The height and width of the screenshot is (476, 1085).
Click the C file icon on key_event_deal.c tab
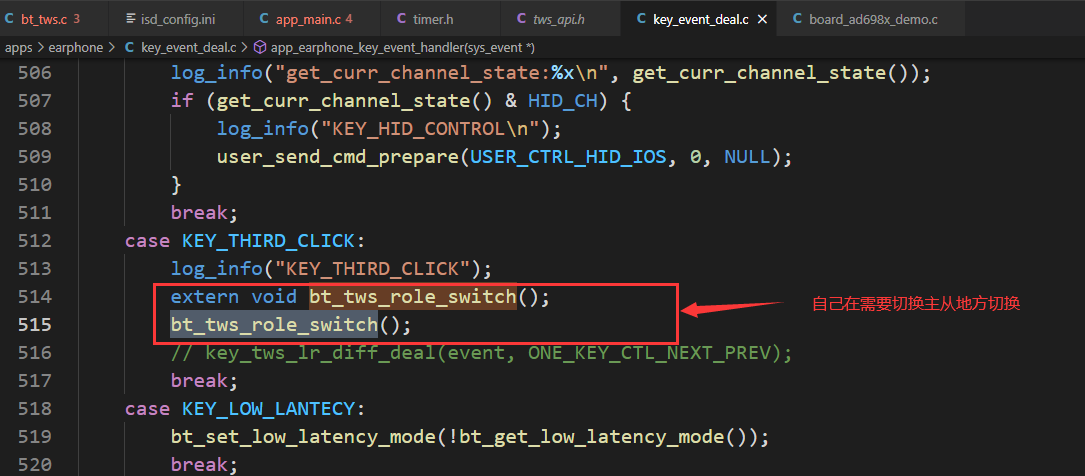641,19
